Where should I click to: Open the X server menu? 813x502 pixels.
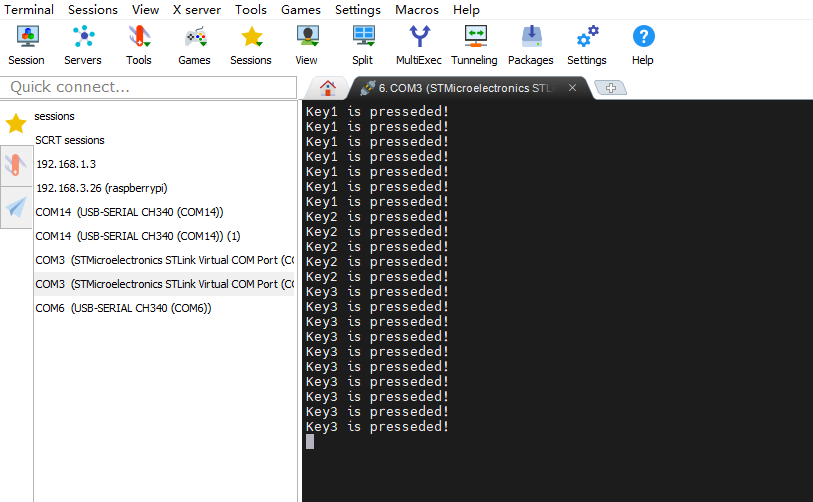[x=196, y=10]
